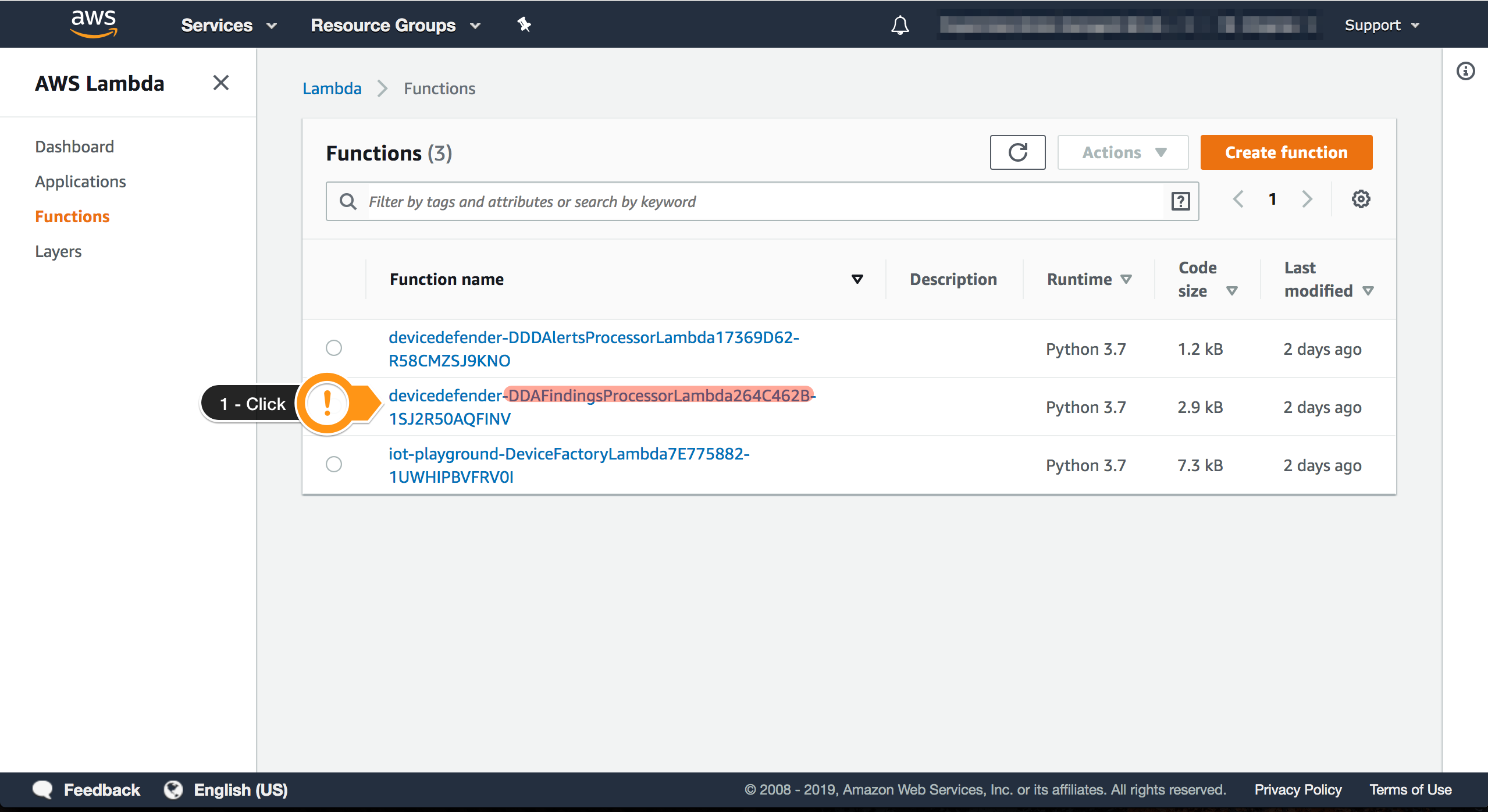Screen dimensions: 1488x812
Task: Open the notifications bell
Action: pos(900,25)
